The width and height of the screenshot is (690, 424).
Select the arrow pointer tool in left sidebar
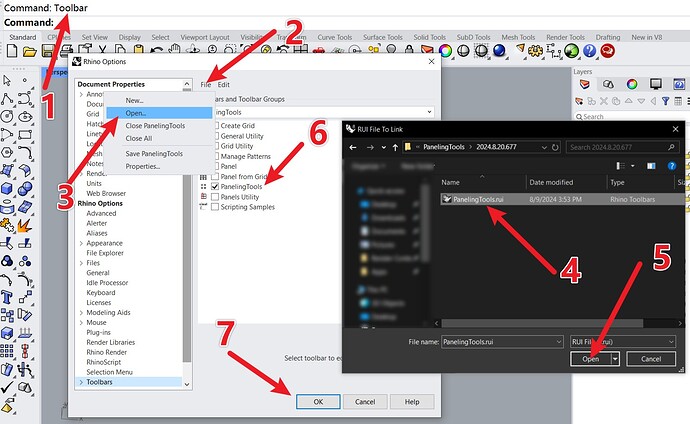pos(7,80)
